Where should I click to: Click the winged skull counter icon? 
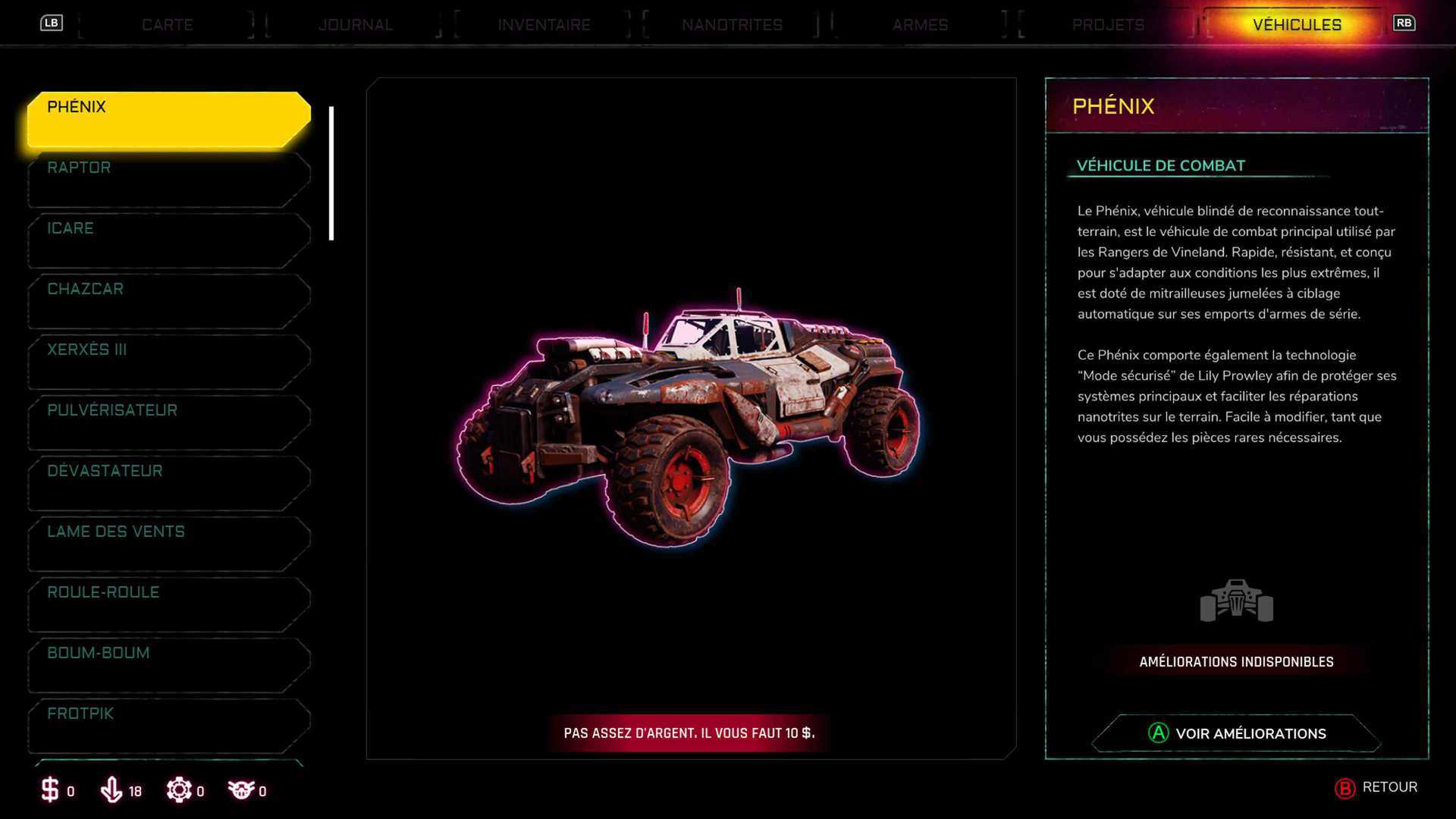click(241, 790)
